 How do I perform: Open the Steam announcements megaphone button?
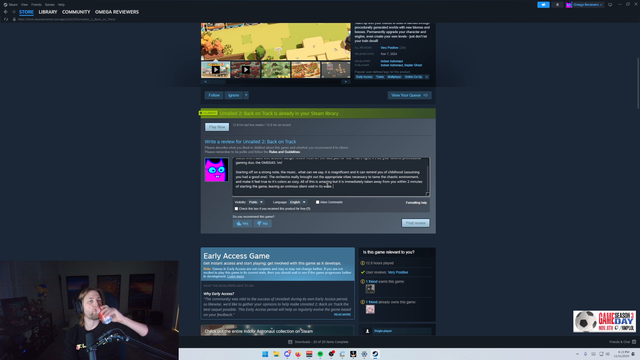pos(543,4)
